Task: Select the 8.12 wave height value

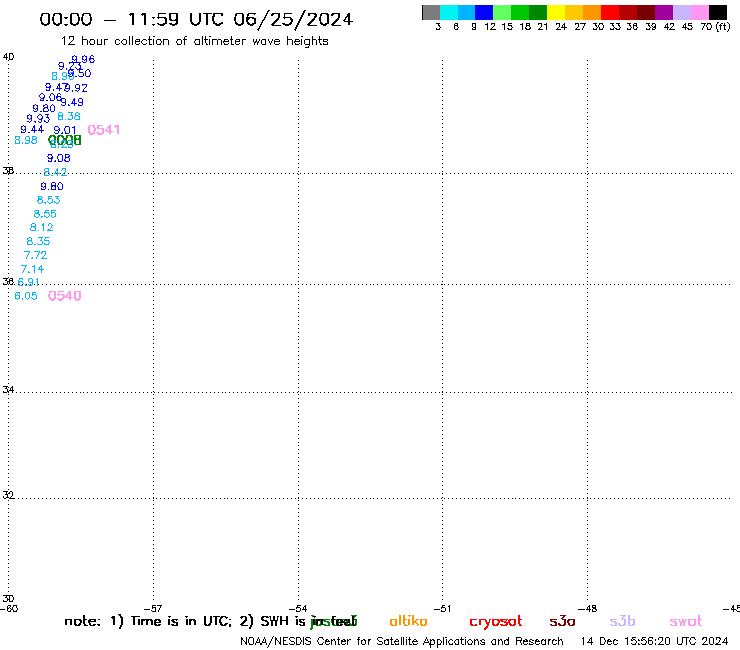Action: 42,228
